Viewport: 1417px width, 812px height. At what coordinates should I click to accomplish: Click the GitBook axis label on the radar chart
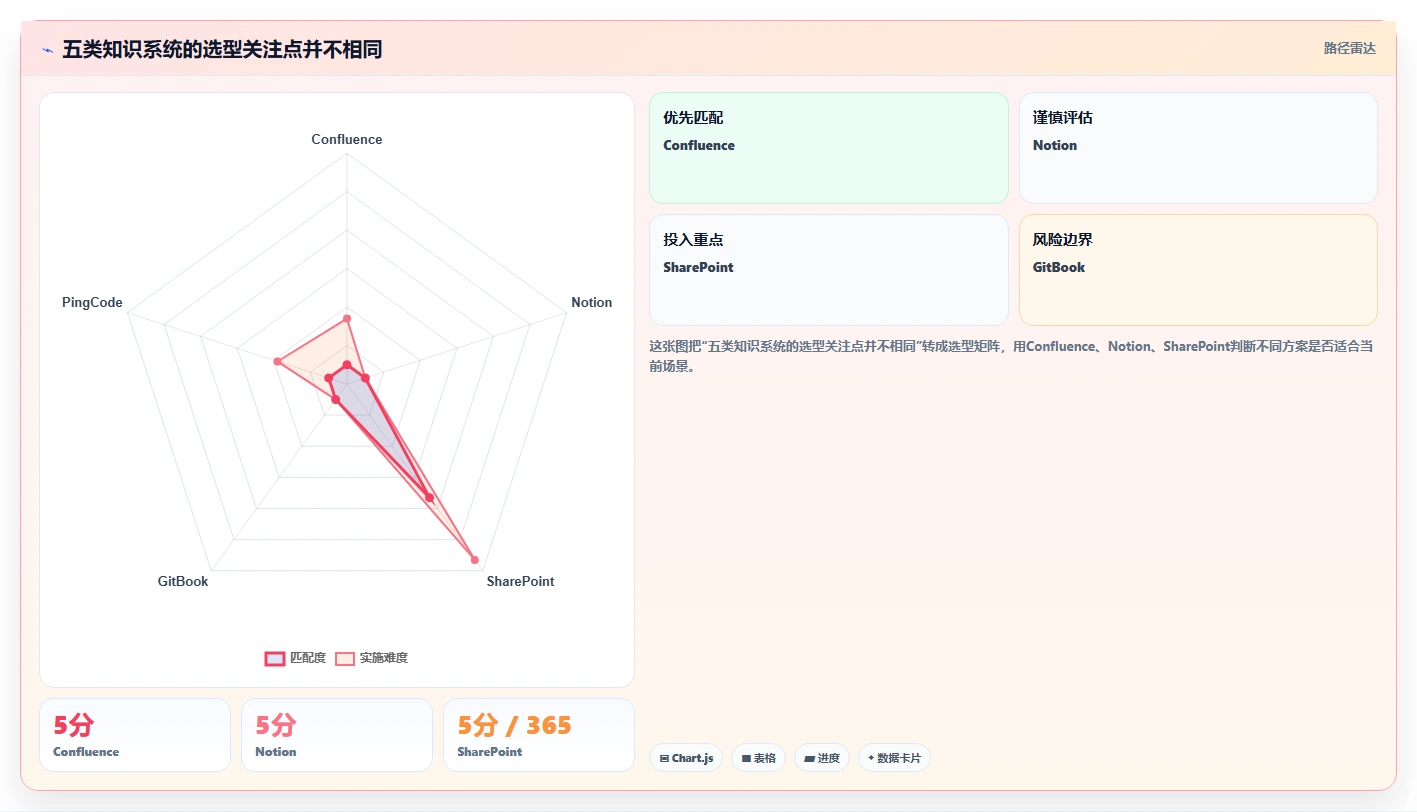183,581
